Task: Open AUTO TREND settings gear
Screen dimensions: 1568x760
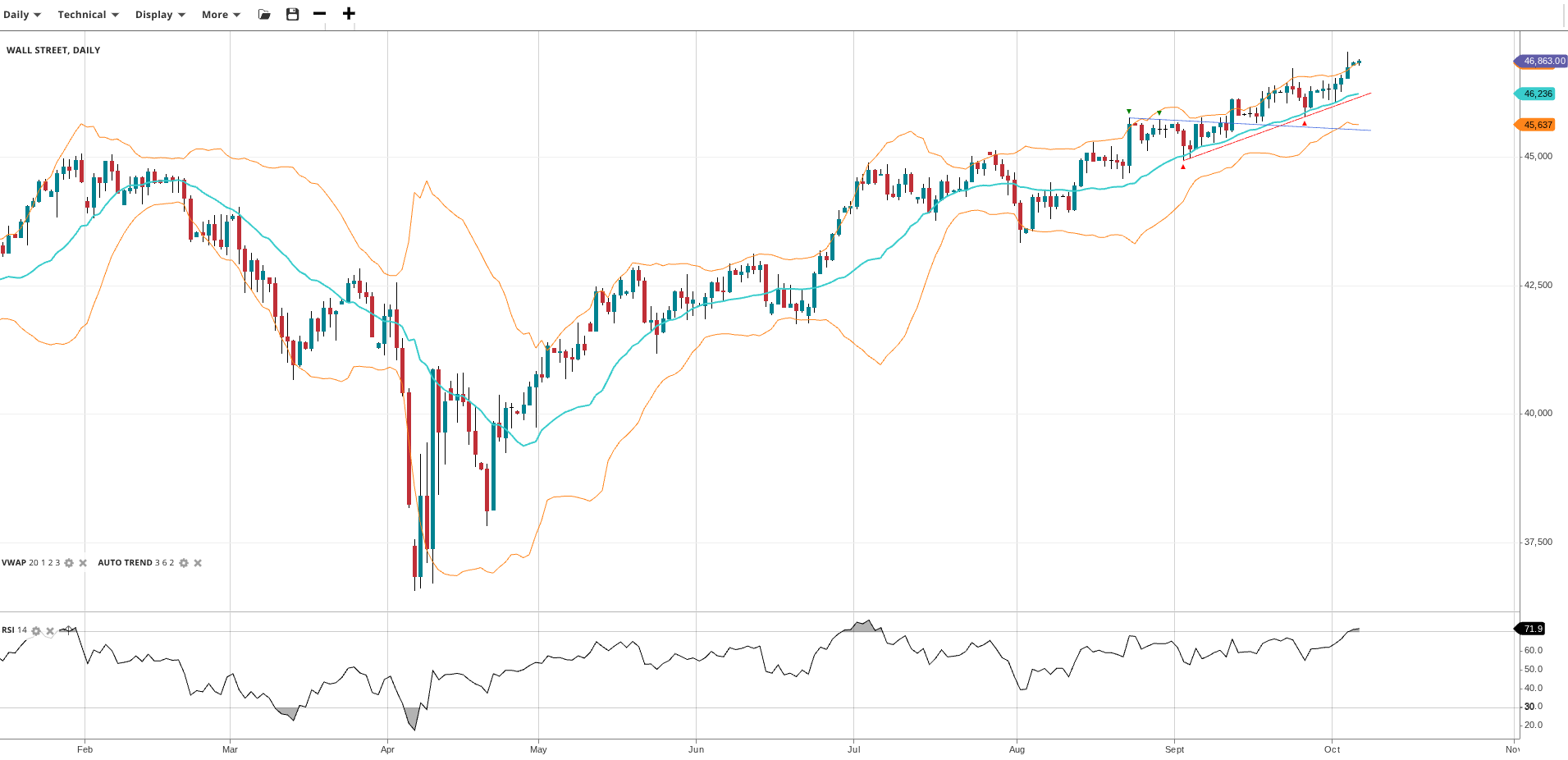Action: click(184, 563)
